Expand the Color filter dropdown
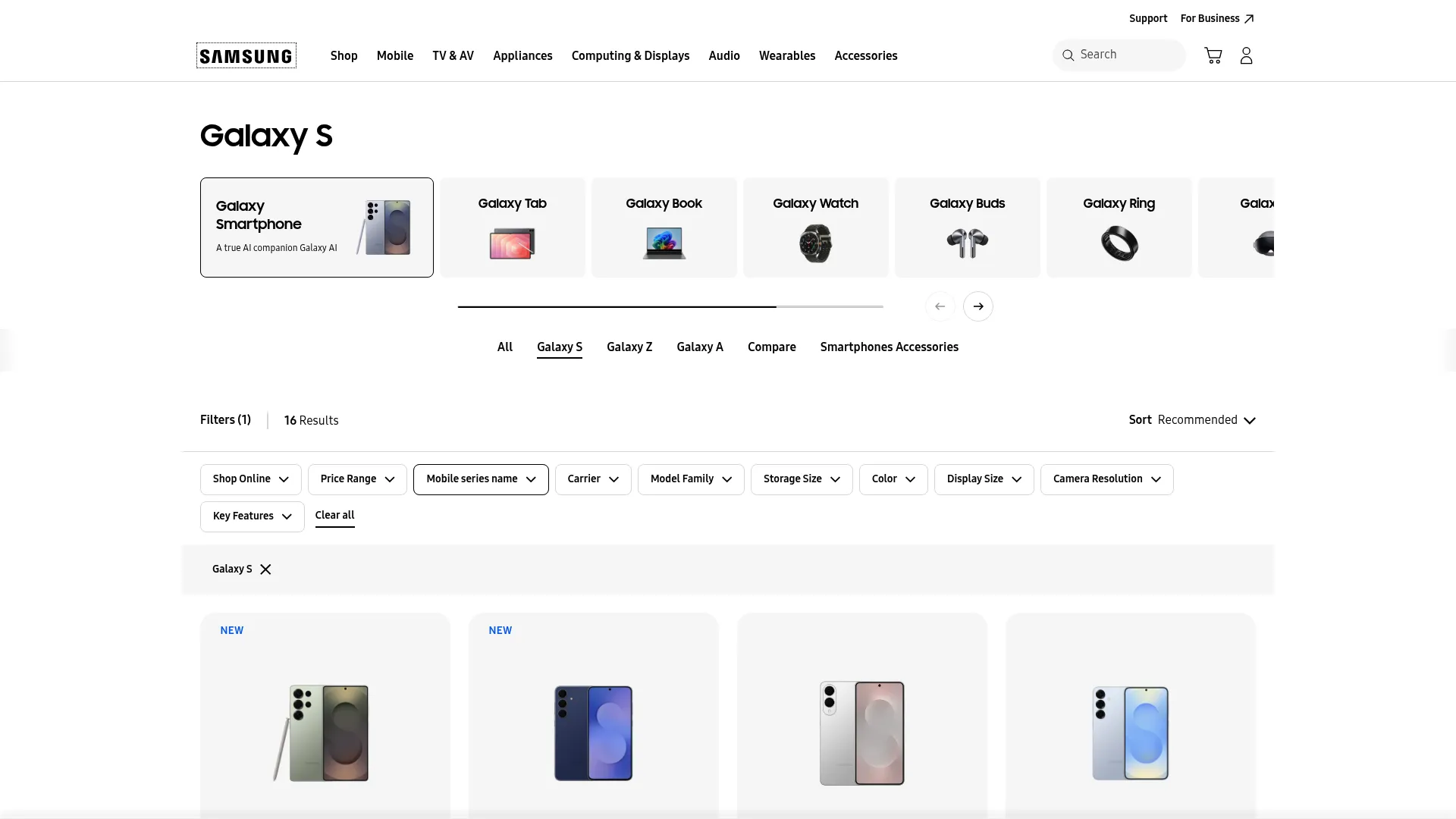This screenshot has width=1456, height=819. [x=893, y=479]
